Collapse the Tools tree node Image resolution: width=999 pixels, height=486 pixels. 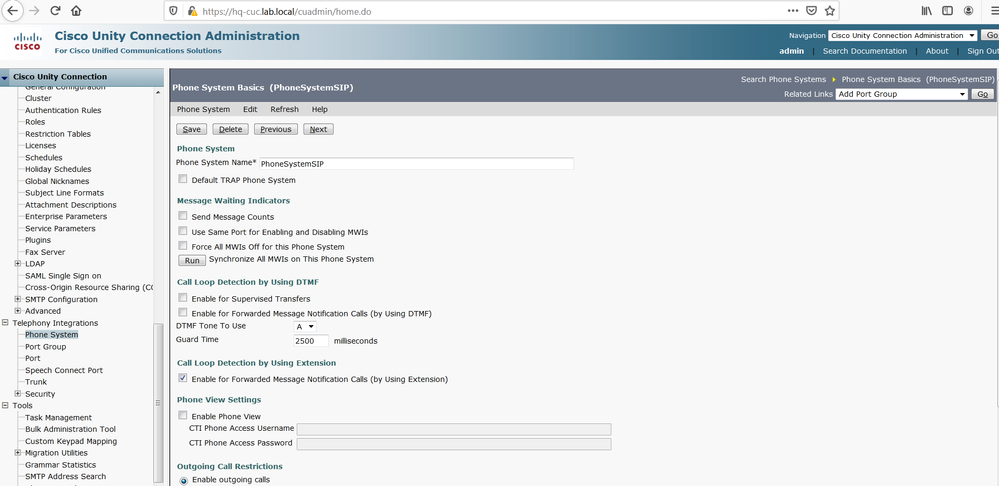6,405
